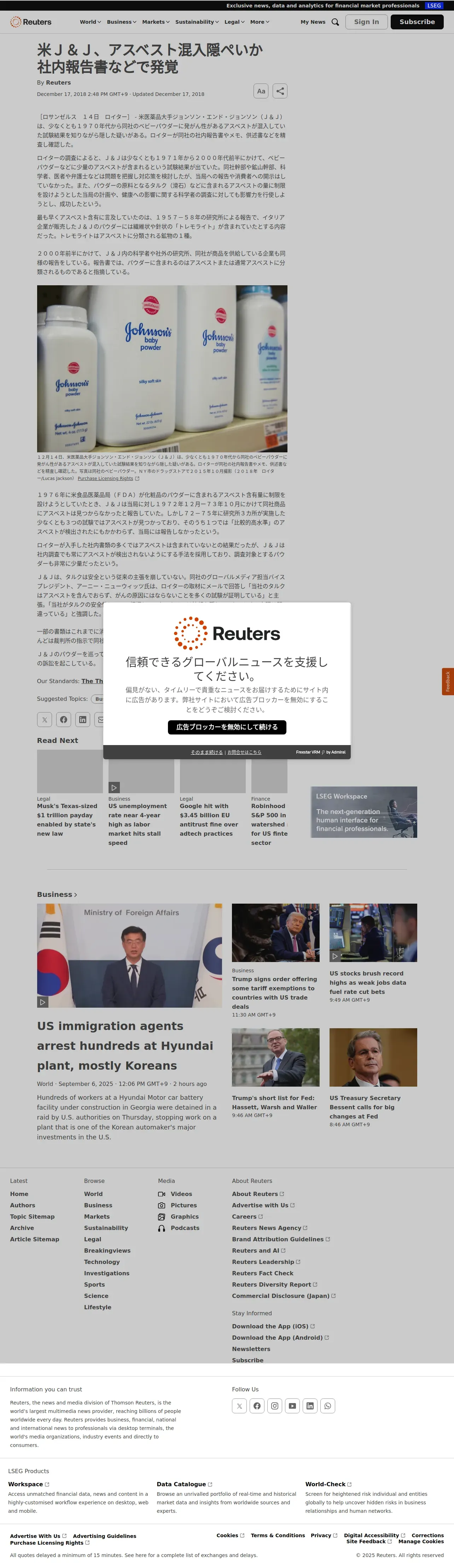
Task: Click the Reuters logo in the header
Action: point(31,22)
